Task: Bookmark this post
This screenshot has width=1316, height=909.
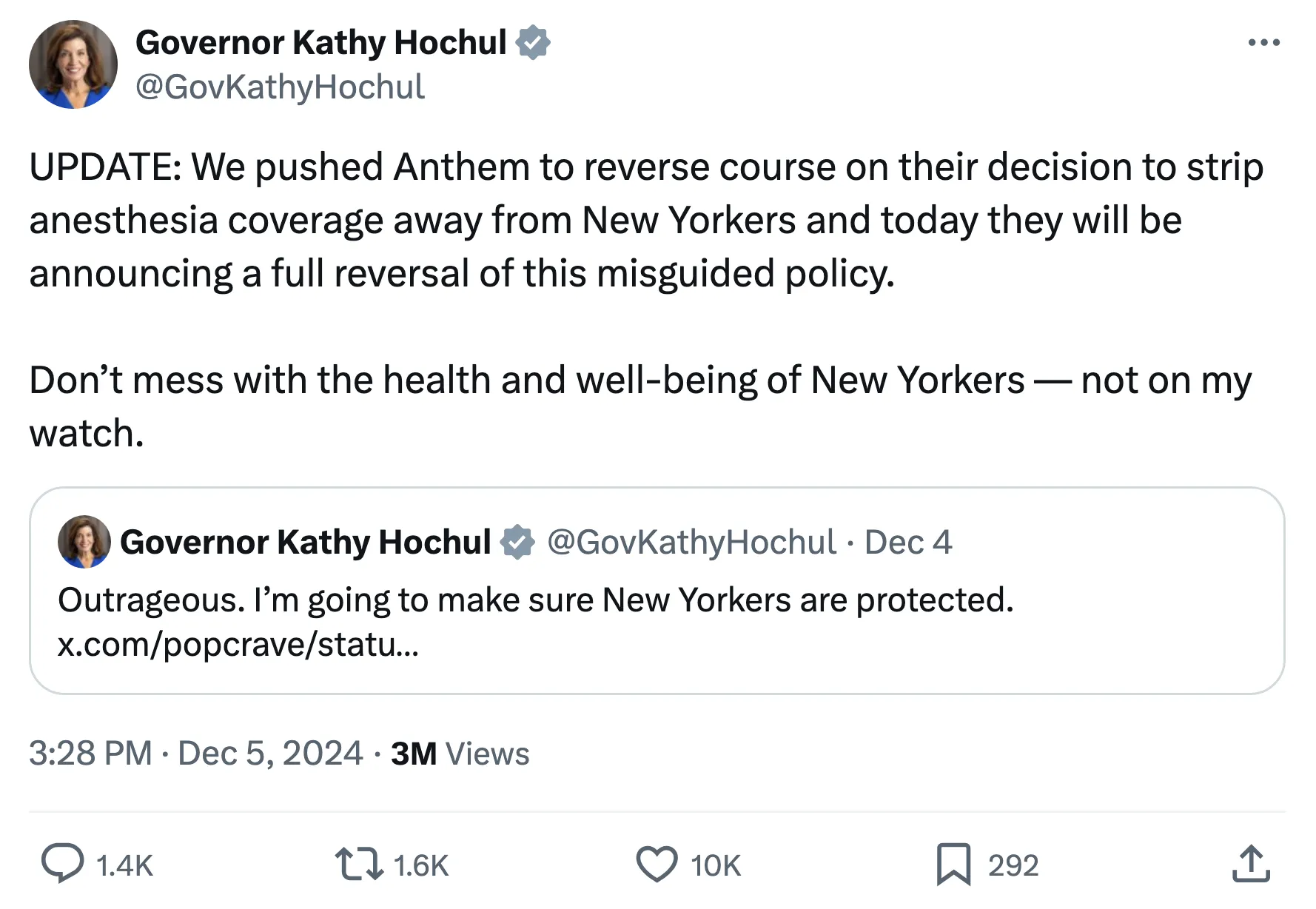Action: (953, 864)
